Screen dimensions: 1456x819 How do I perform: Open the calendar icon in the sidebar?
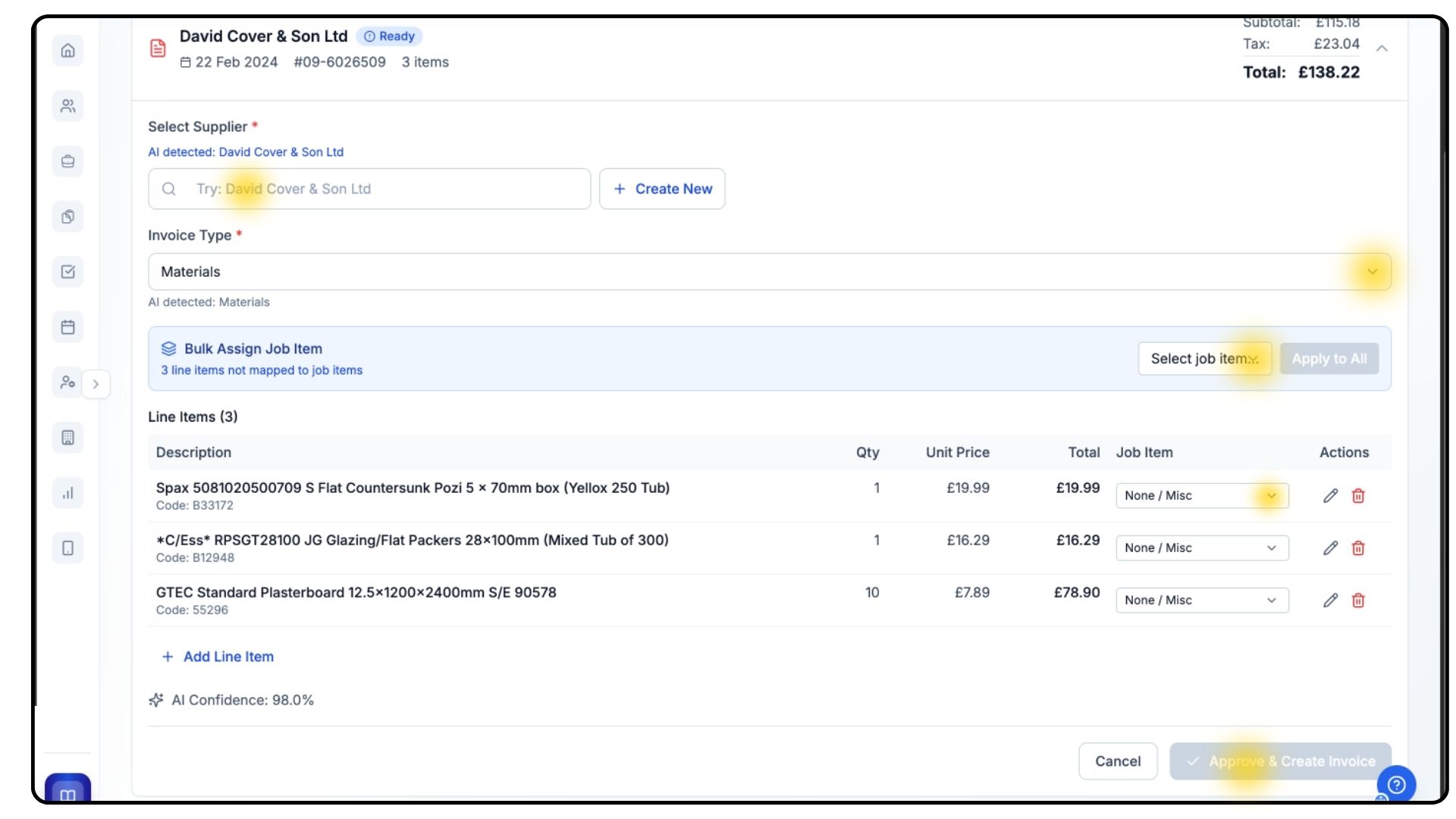(x=67, y=328)
